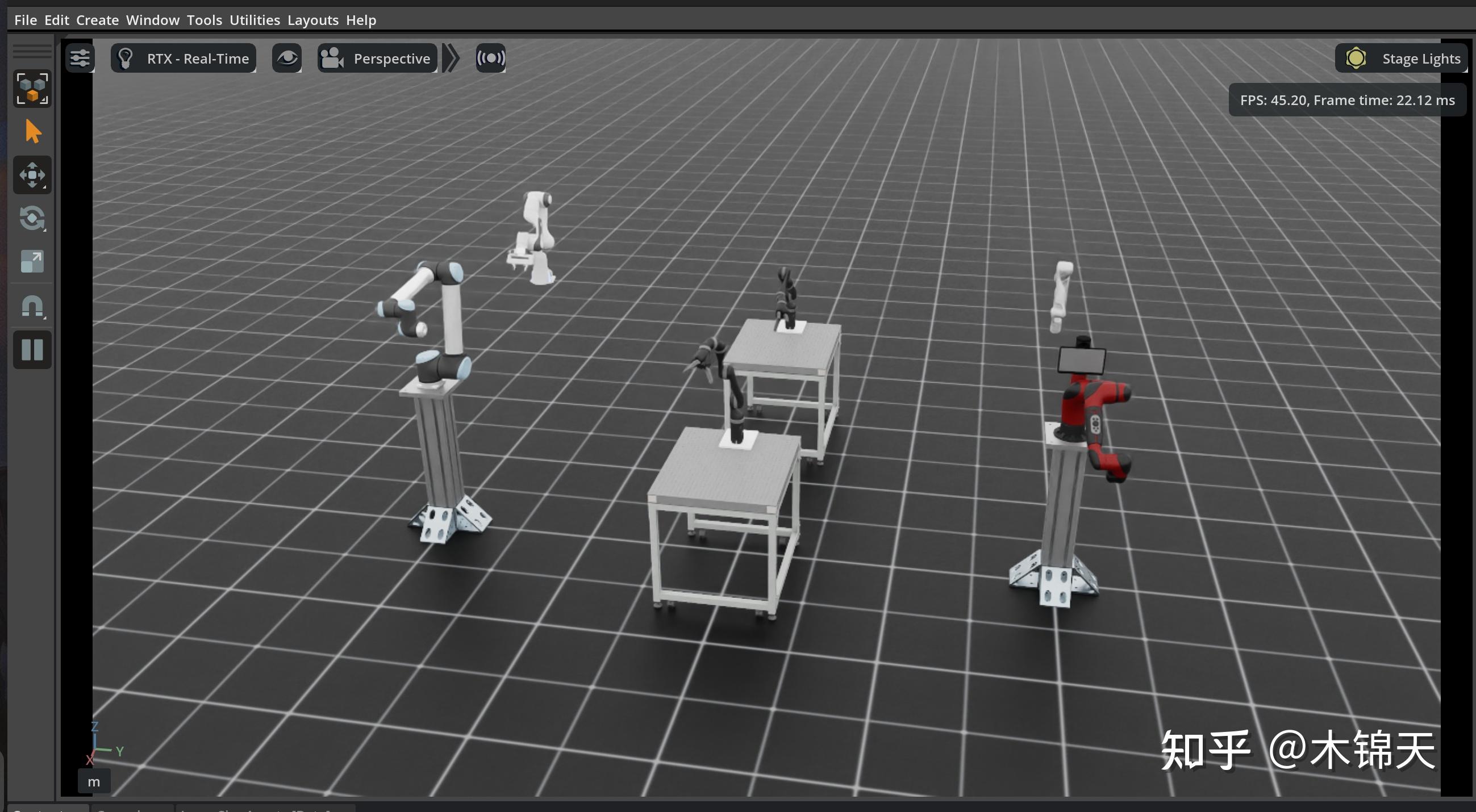Image resolution: width=1476 pixels, height=812 pixels.
Task: Toggle the Snap magnet tool
Action: 32,307
